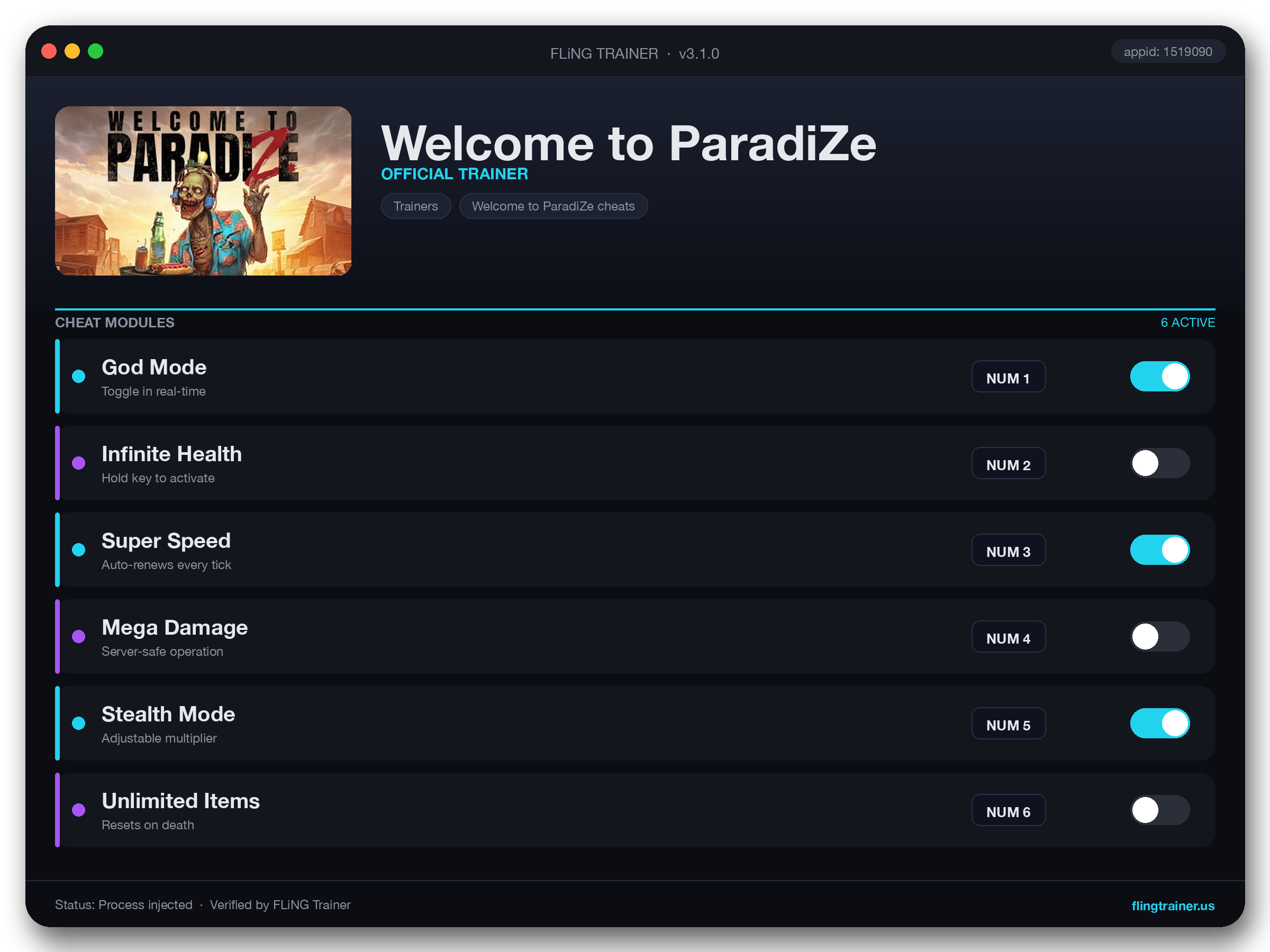The image size is (1270, 952).
Task: Click the NUM 2 hotkey button
Action: pos(1008,463)
